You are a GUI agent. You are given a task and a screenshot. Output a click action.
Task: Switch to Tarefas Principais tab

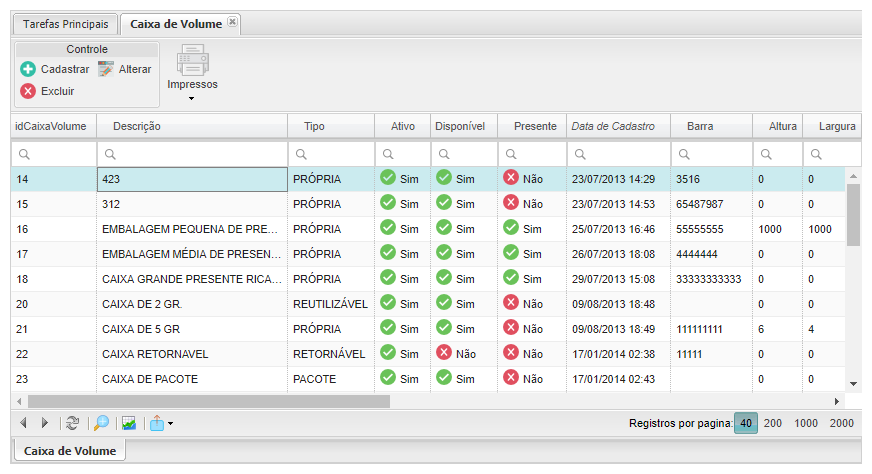[x=66, y=24]
